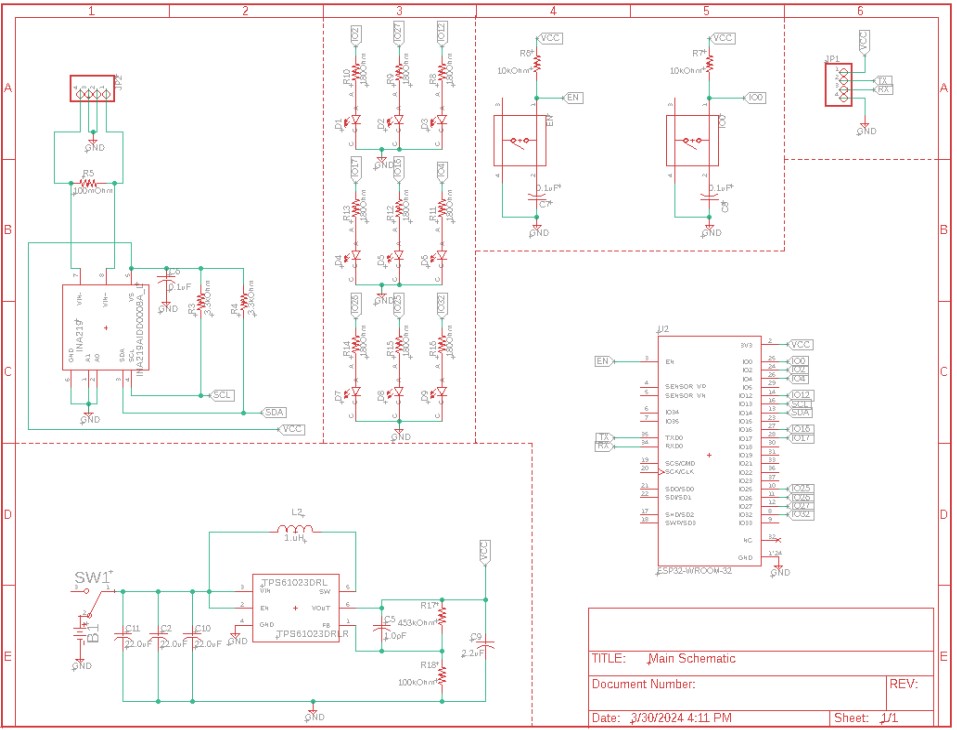
Task: Select the SDA net label flag
Action: [275, 412]
